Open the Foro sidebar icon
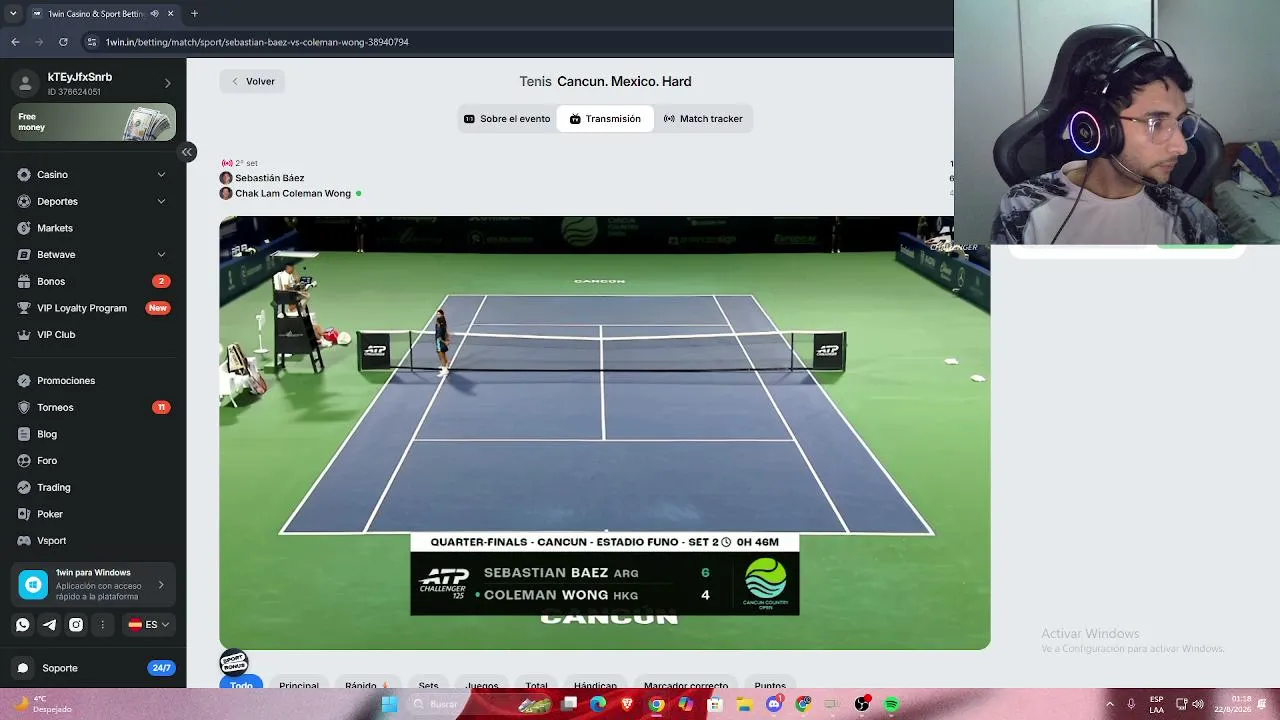 tap(24, 461)
